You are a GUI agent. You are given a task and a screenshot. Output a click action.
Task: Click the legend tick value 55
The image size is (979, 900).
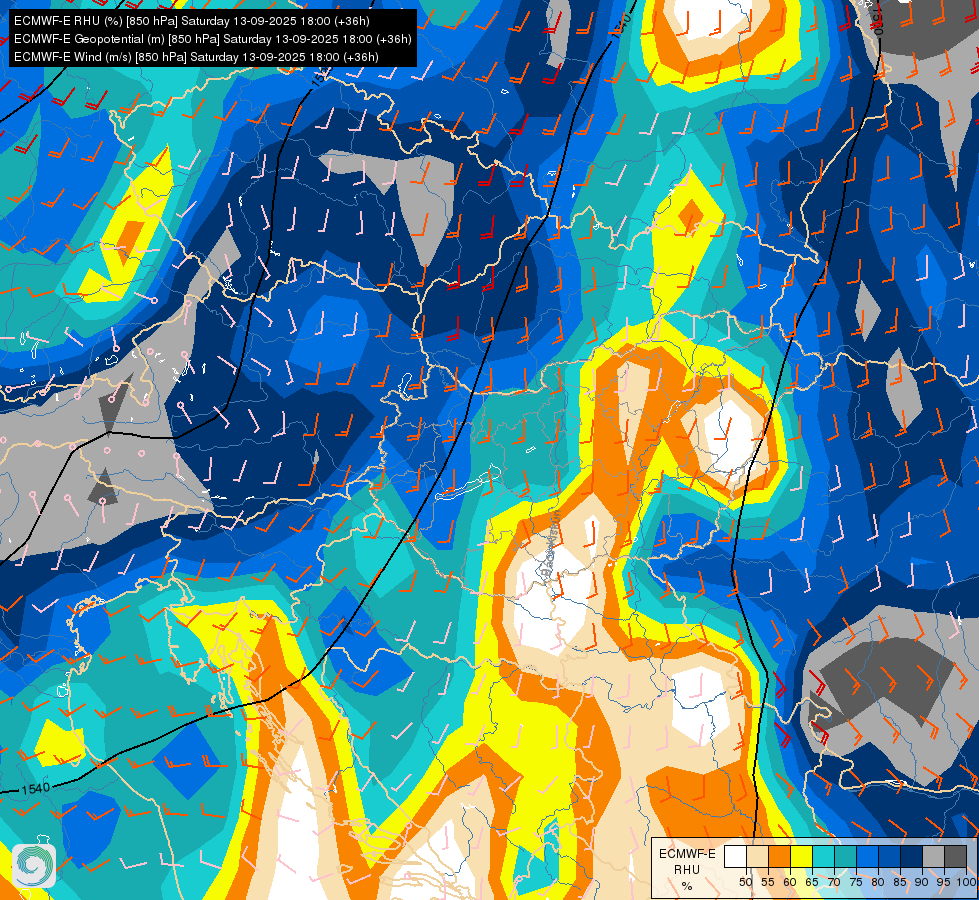point(768,882)
